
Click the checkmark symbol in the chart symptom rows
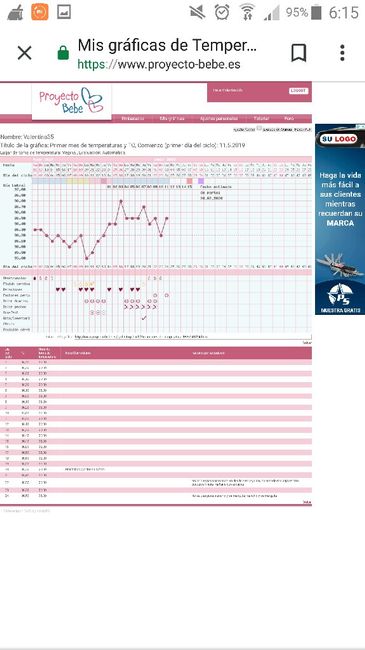(144, 318)
